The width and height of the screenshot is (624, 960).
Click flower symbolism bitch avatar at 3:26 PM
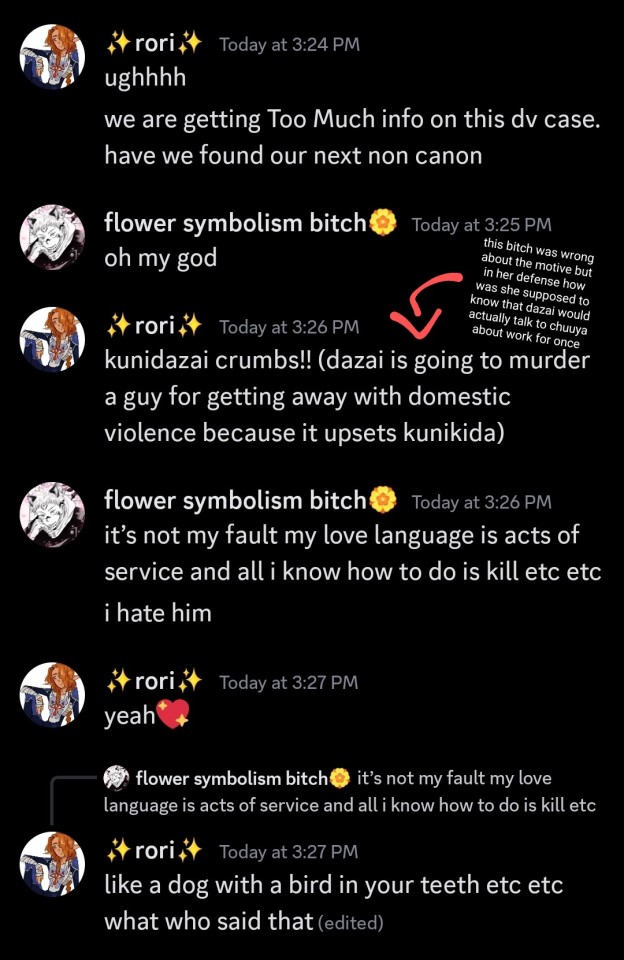pyautogui.click(x=52, y=514)
